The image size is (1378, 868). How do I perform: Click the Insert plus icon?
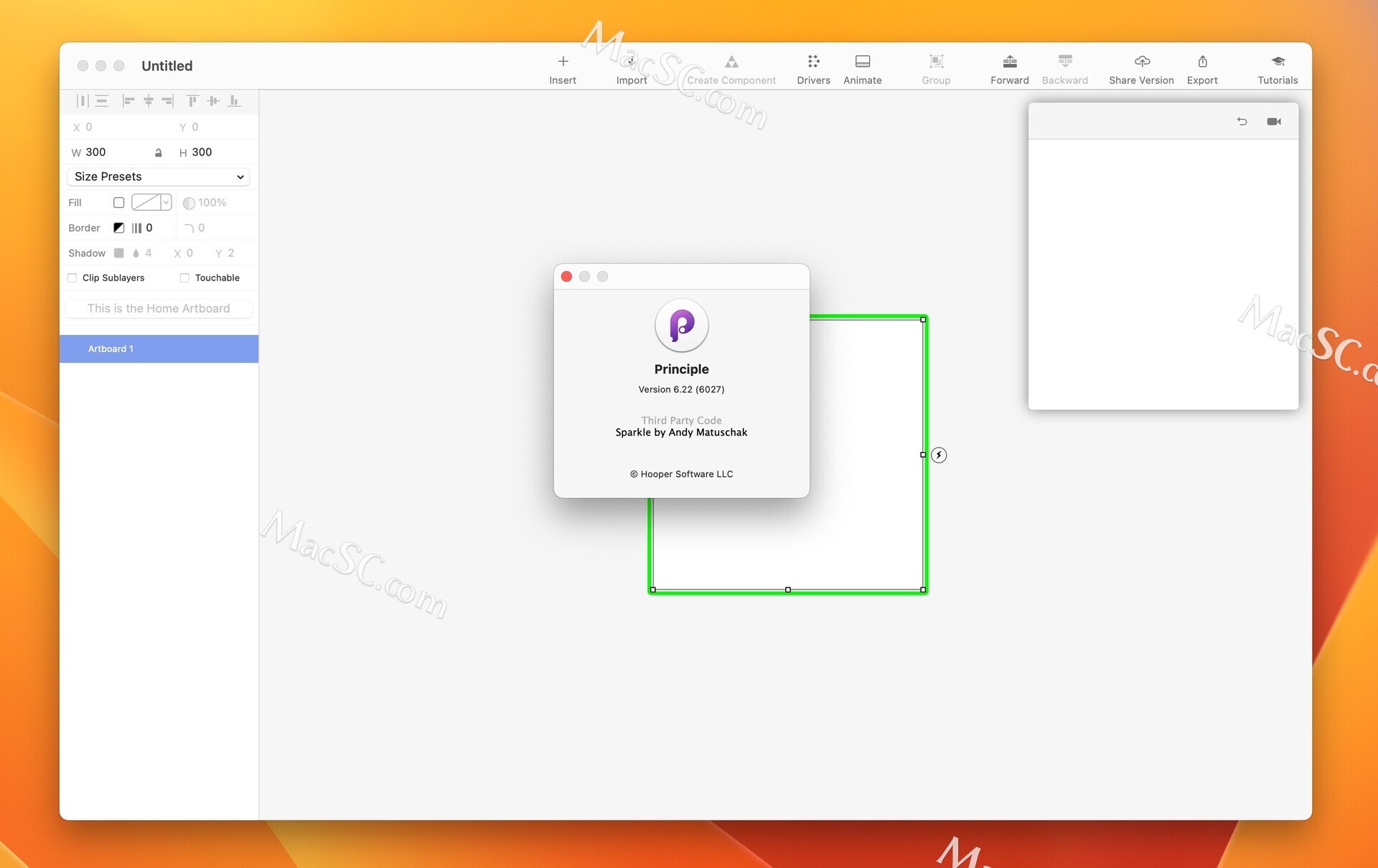(563, 61)
